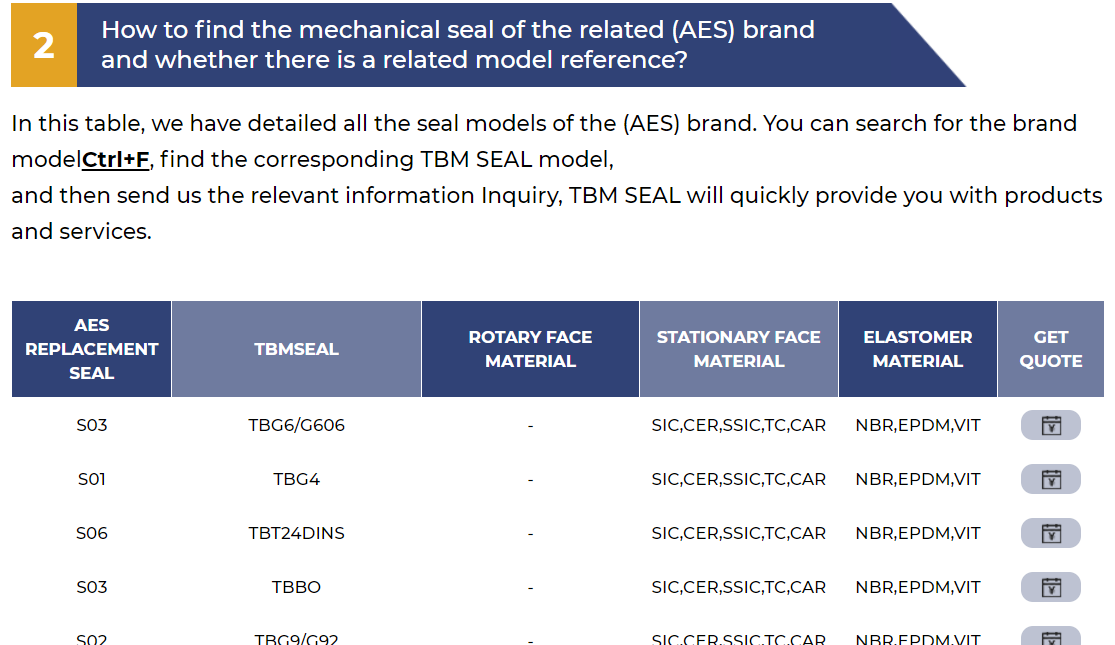
Task: Click the quote icon for S06 TBT24DINS
Action: pos(1050,533)
